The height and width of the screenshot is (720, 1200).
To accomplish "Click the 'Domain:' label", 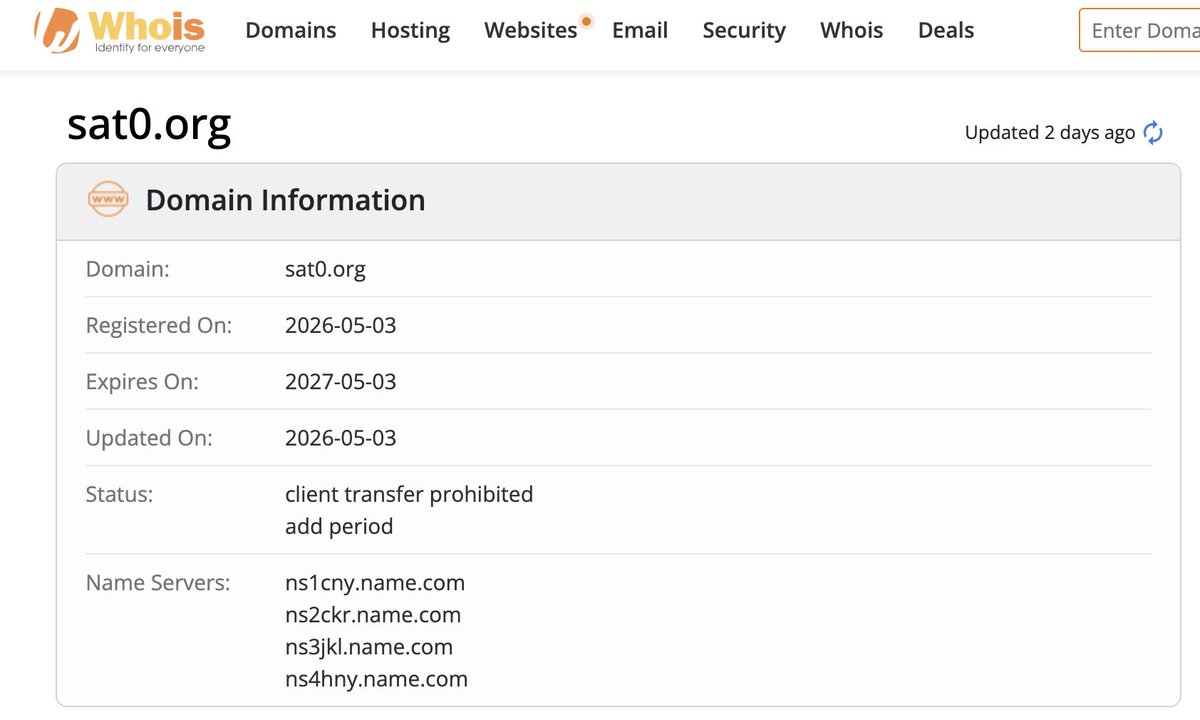I will tap(128, 269).
